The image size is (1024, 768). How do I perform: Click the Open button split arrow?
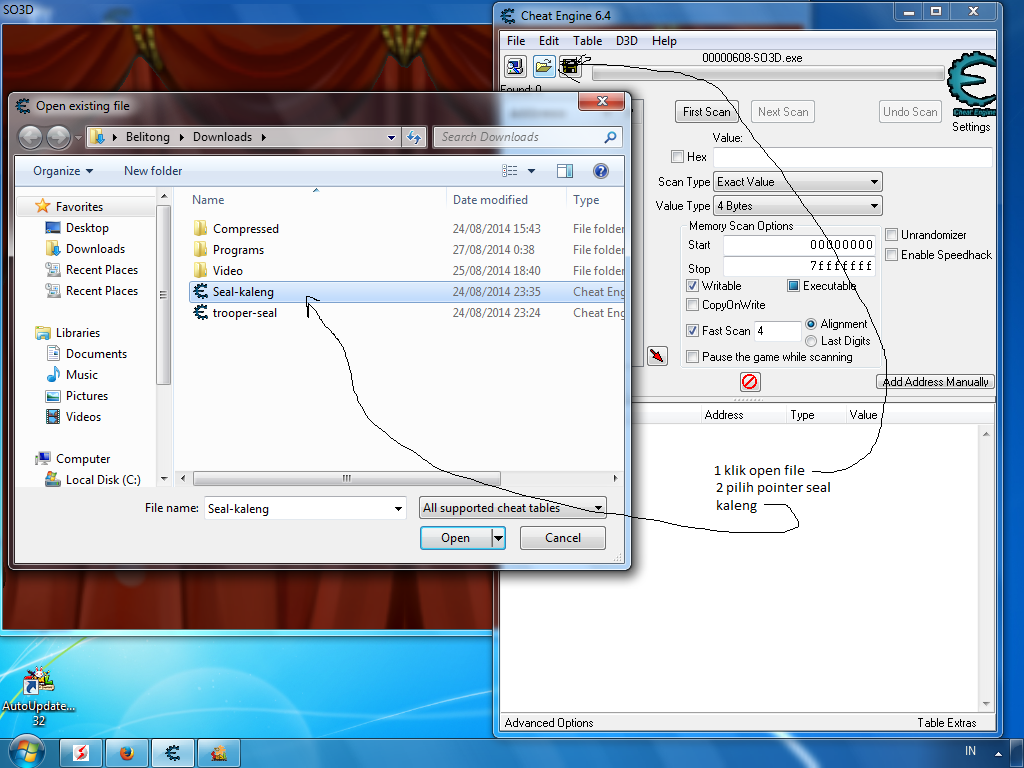point(498,538)
